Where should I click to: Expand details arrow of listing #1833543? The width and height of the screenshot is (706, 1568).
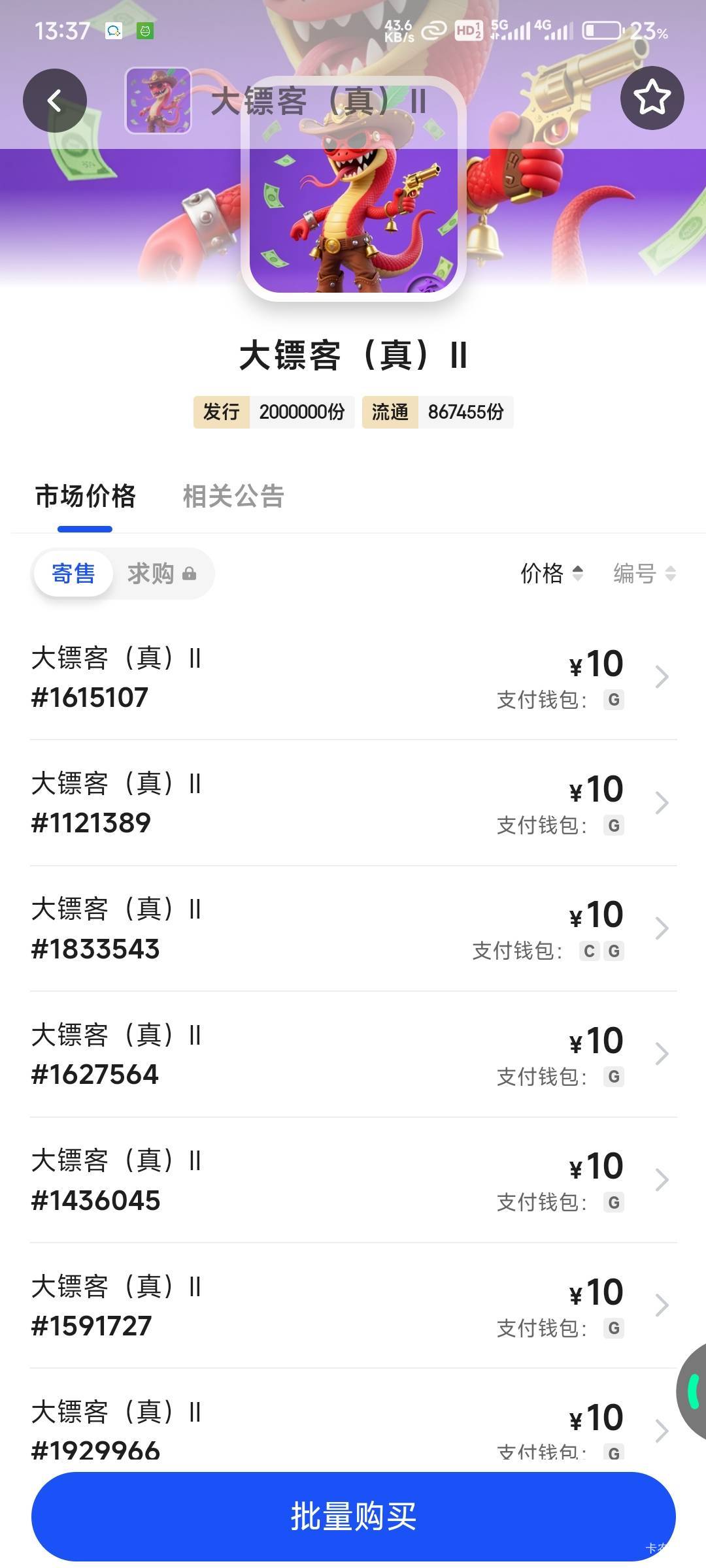tap(662, 928)
